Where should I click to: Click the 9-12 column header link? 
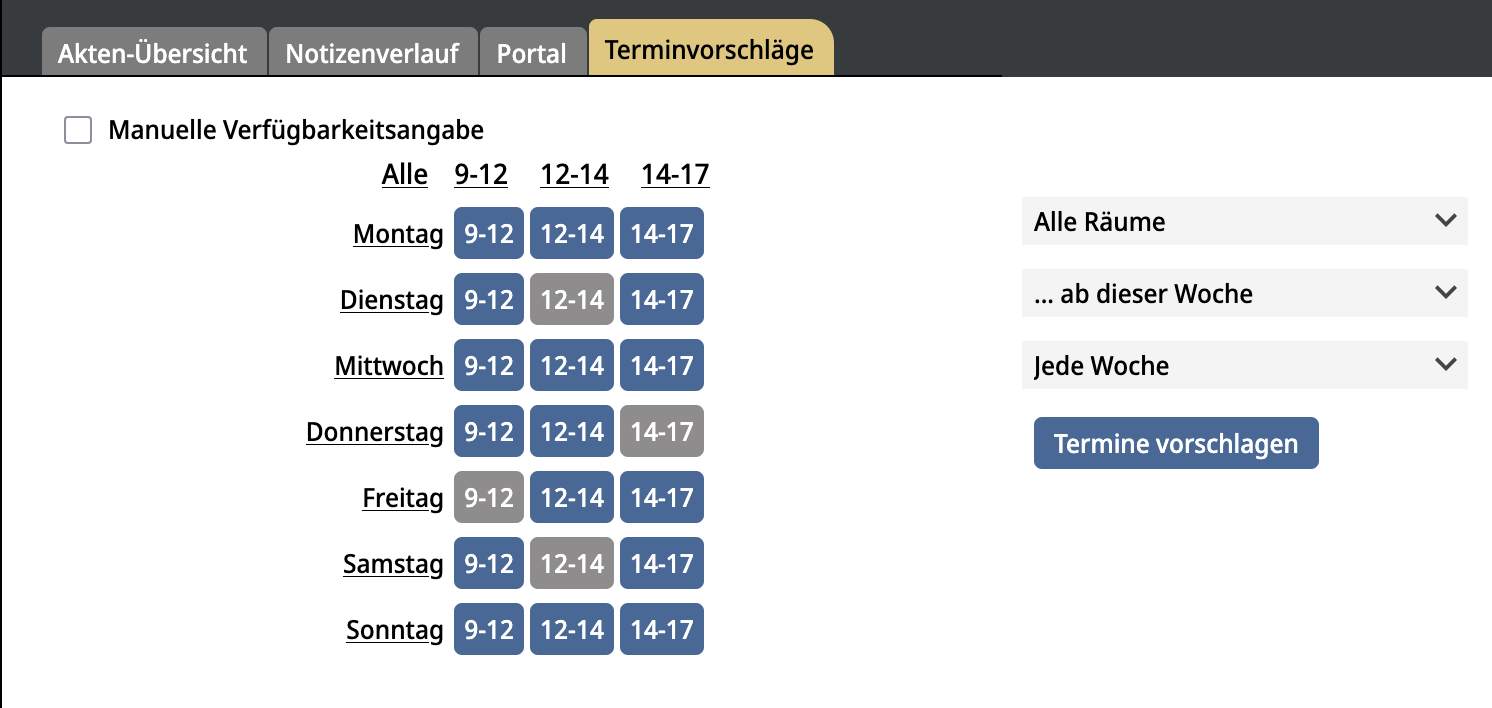click(481, 175)
